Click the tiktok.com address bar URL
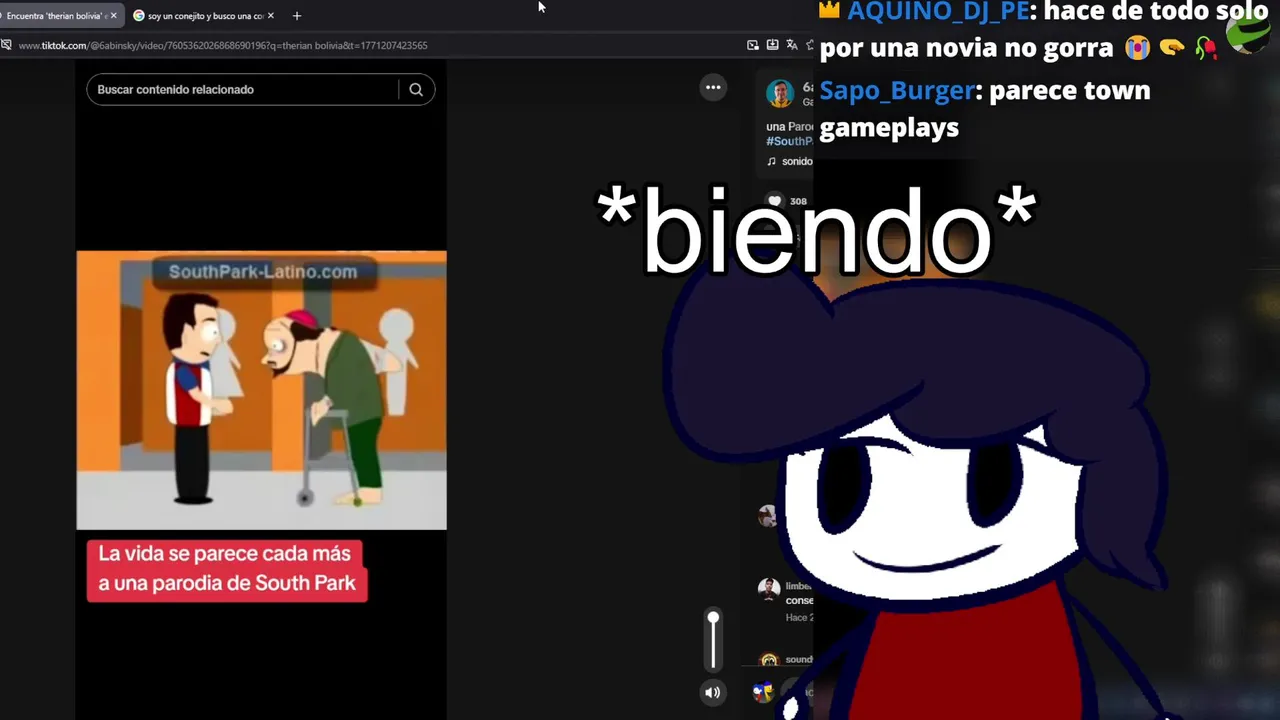 pyautogui.click(x=223, y=45)
